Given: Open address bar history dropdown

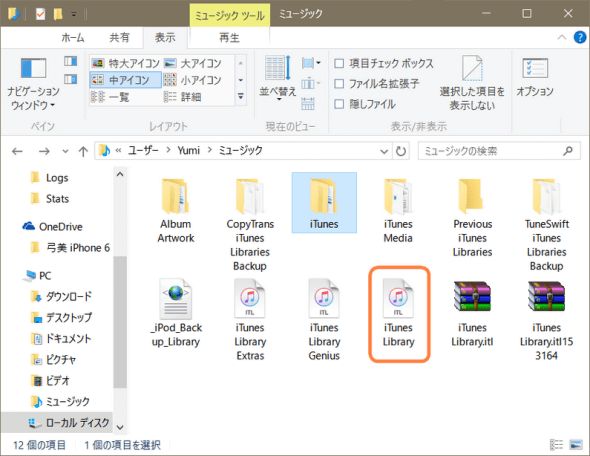Looking at the screenshot, I should click(384, 151).
